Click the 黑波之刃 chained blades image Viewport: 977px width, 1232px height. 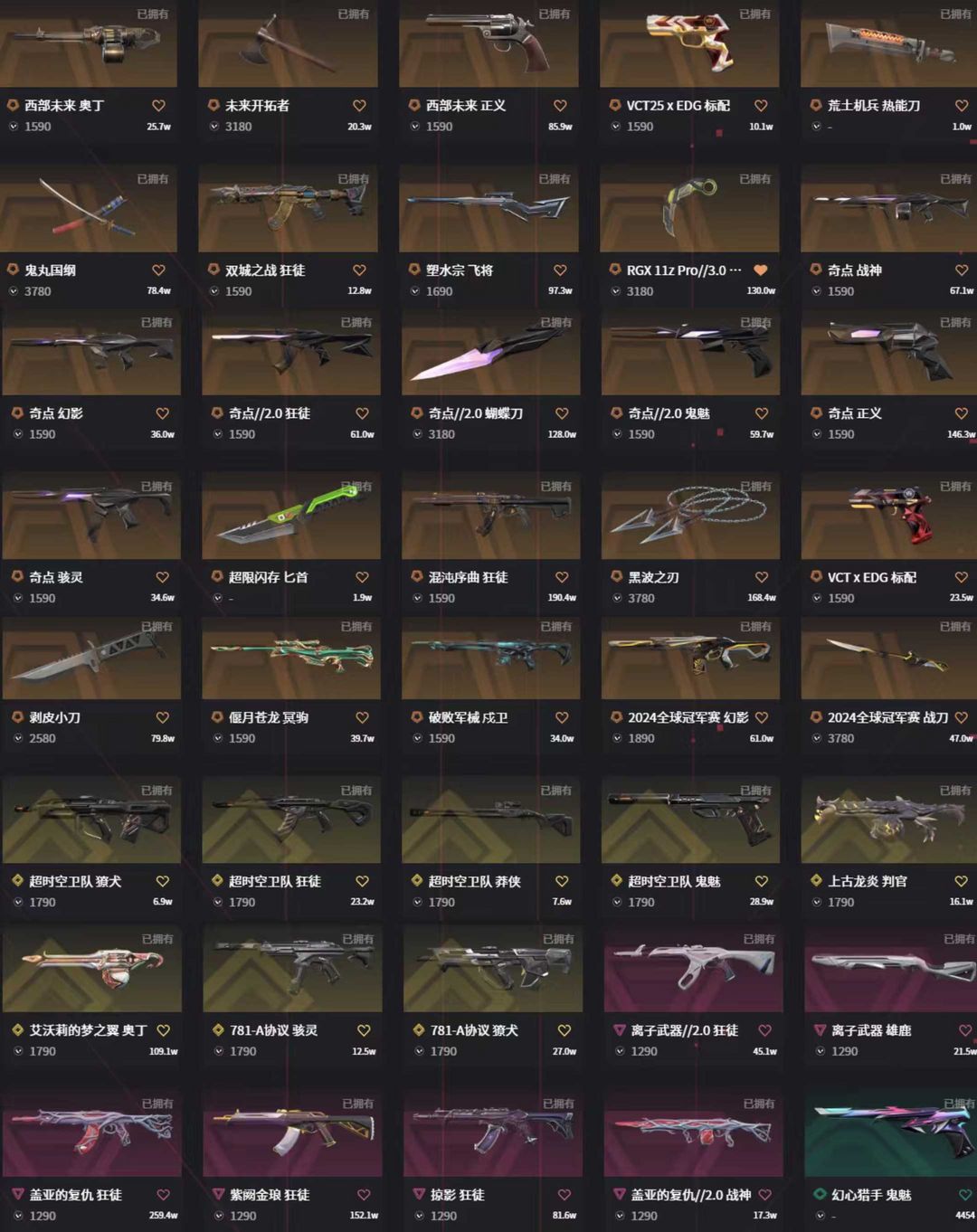(690, 516)
